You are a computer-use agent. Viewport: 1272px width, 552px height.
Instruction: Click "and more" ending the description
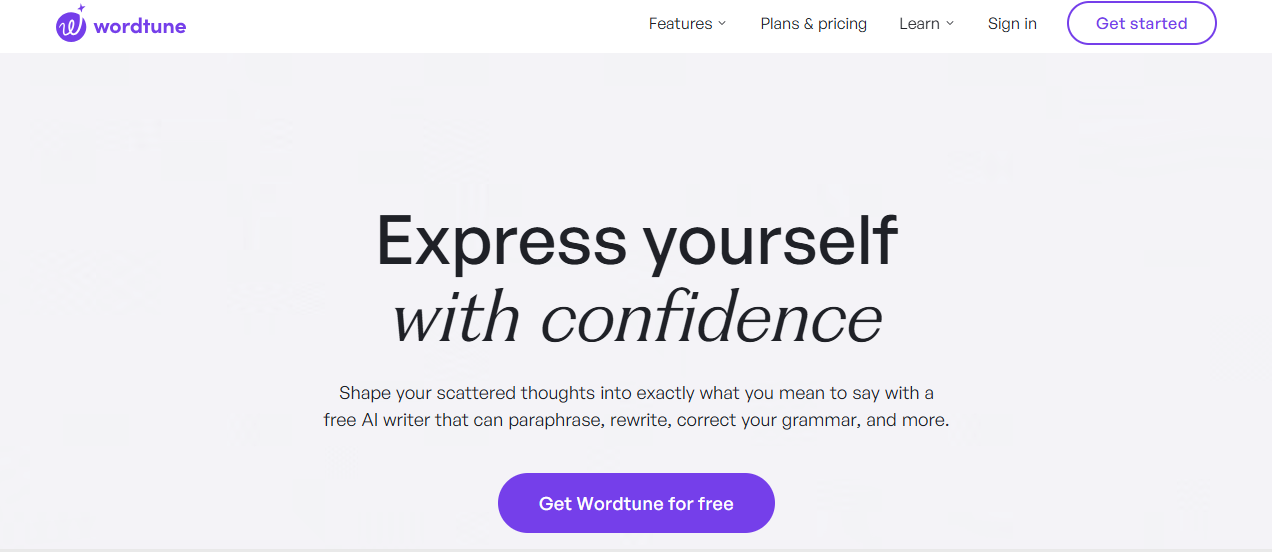[907, 420]
